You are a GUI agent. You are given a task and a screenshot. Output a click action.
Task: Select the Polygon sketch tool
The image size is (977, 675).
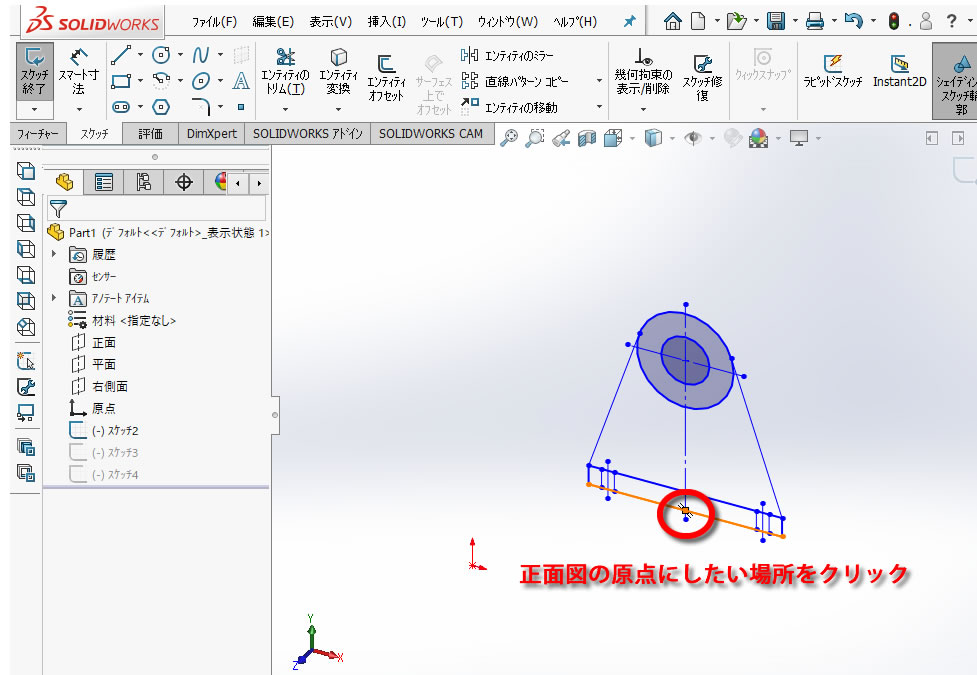(161, 107)
